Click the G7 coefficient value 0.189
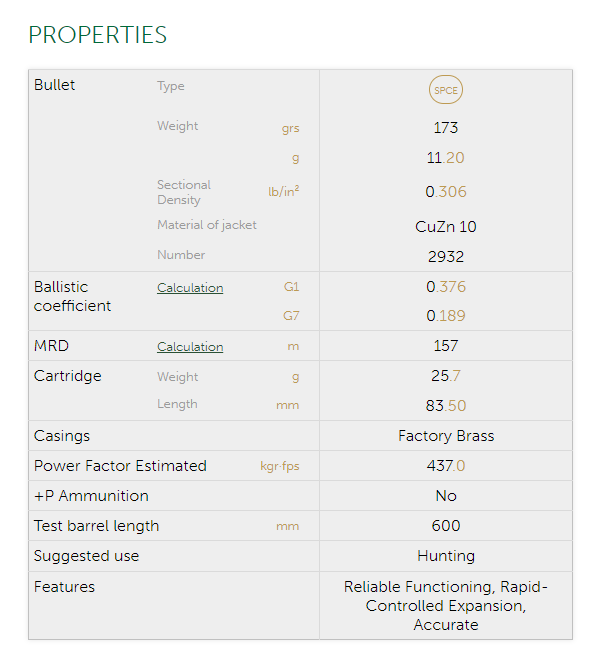This screenshot has height=671, width=601. (x=446, y=316)
